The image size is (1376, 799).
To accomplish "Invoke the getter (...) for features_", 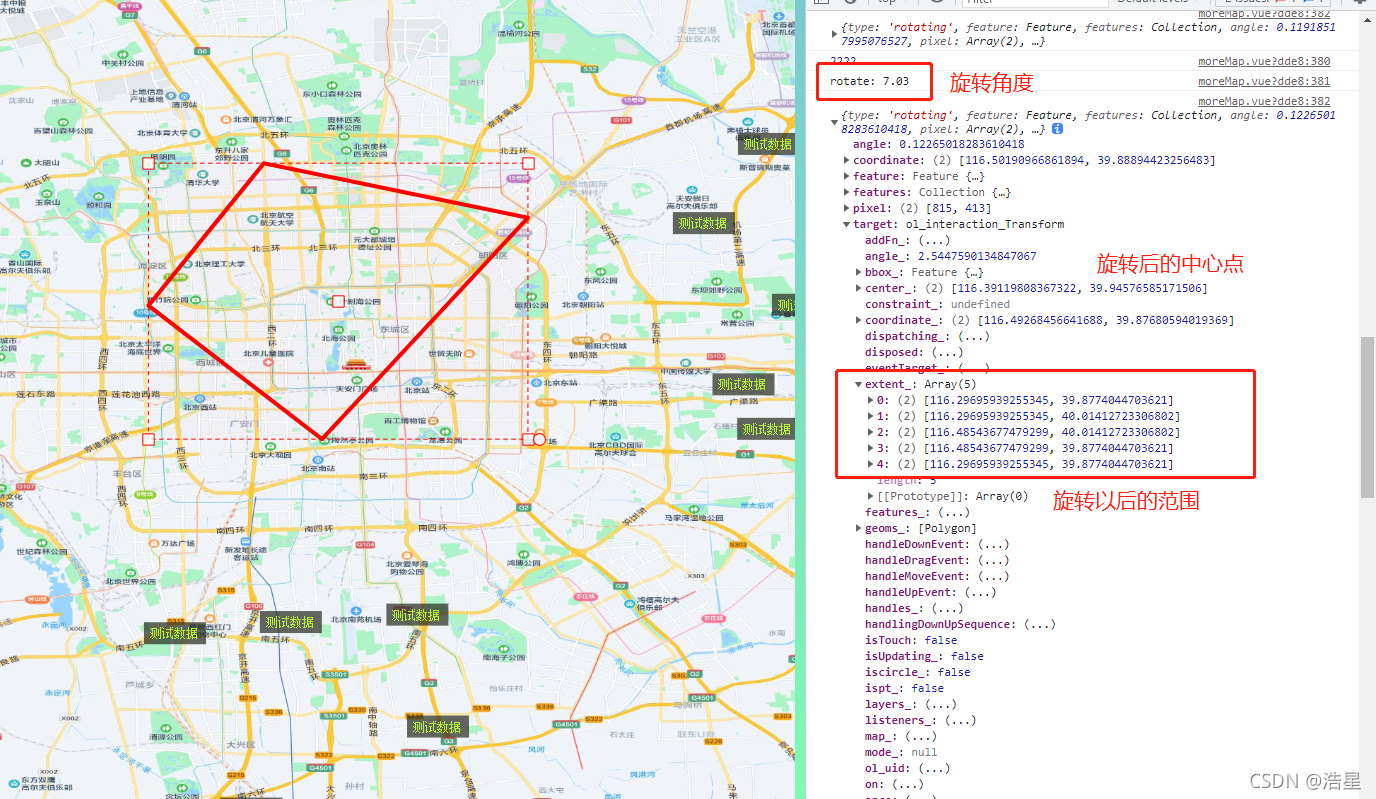I will (x=954, y=512).
